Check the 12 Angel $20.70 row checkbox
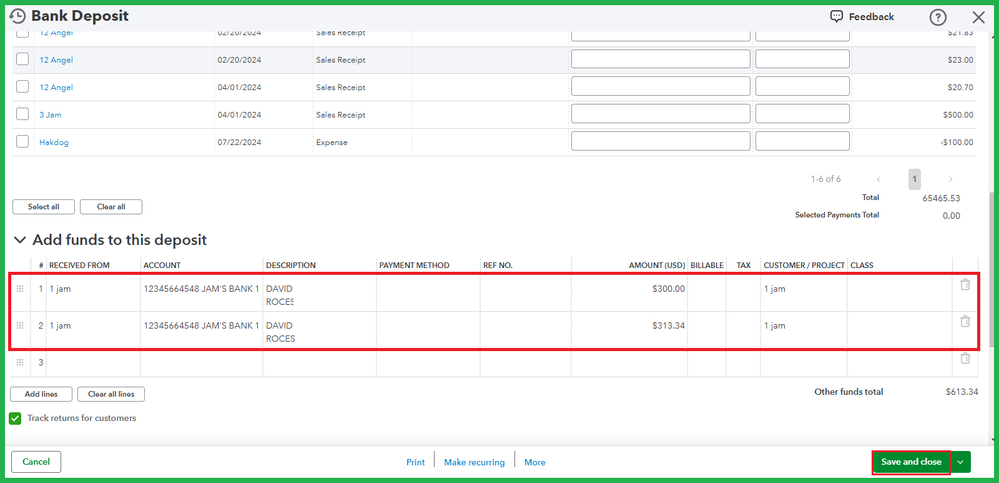Screen dimensions: 999x483 [x=22, y=86]
